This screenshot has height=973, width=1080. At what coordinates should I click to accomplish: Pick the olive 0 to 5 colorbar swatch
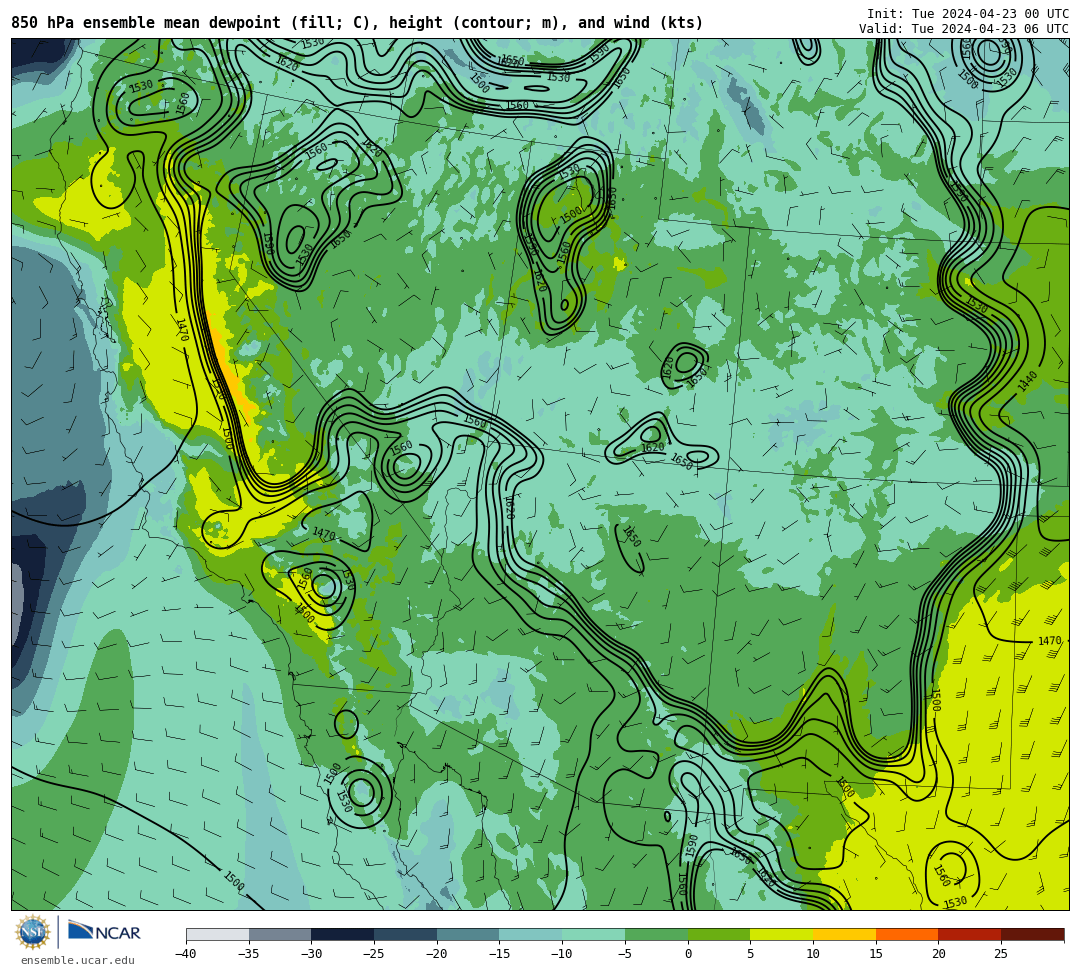[x=719, y=934]
